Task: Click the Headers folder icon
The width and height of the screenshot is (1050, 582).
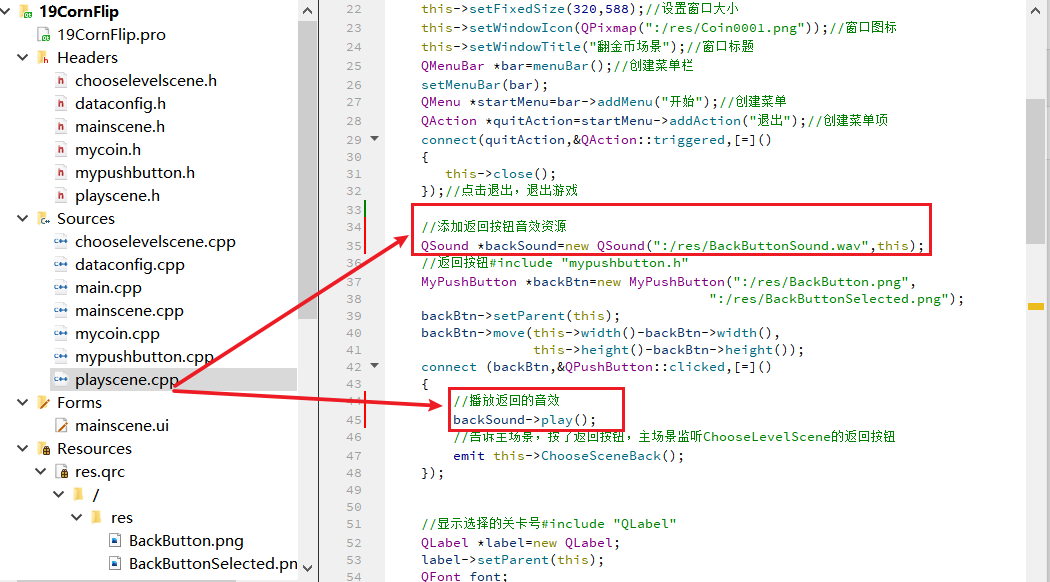Action: (44, 58)
